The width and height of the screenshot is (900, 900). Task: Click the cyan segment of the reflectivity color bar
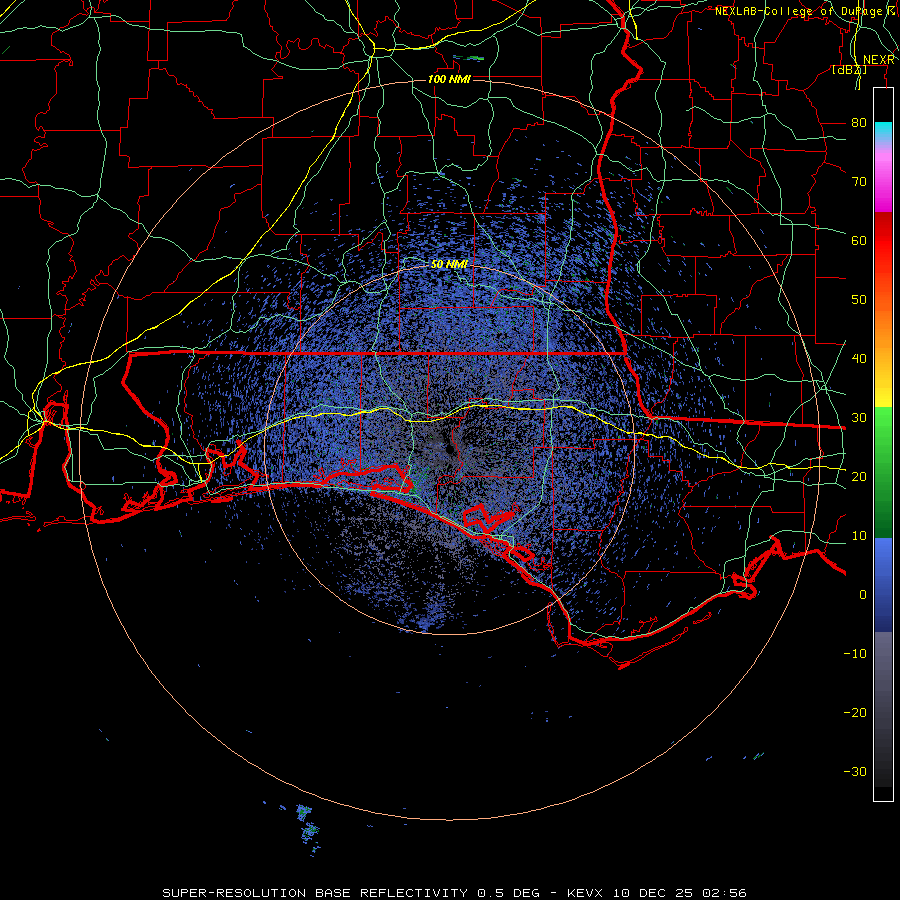pyautogui.click(x=883, y=131)
